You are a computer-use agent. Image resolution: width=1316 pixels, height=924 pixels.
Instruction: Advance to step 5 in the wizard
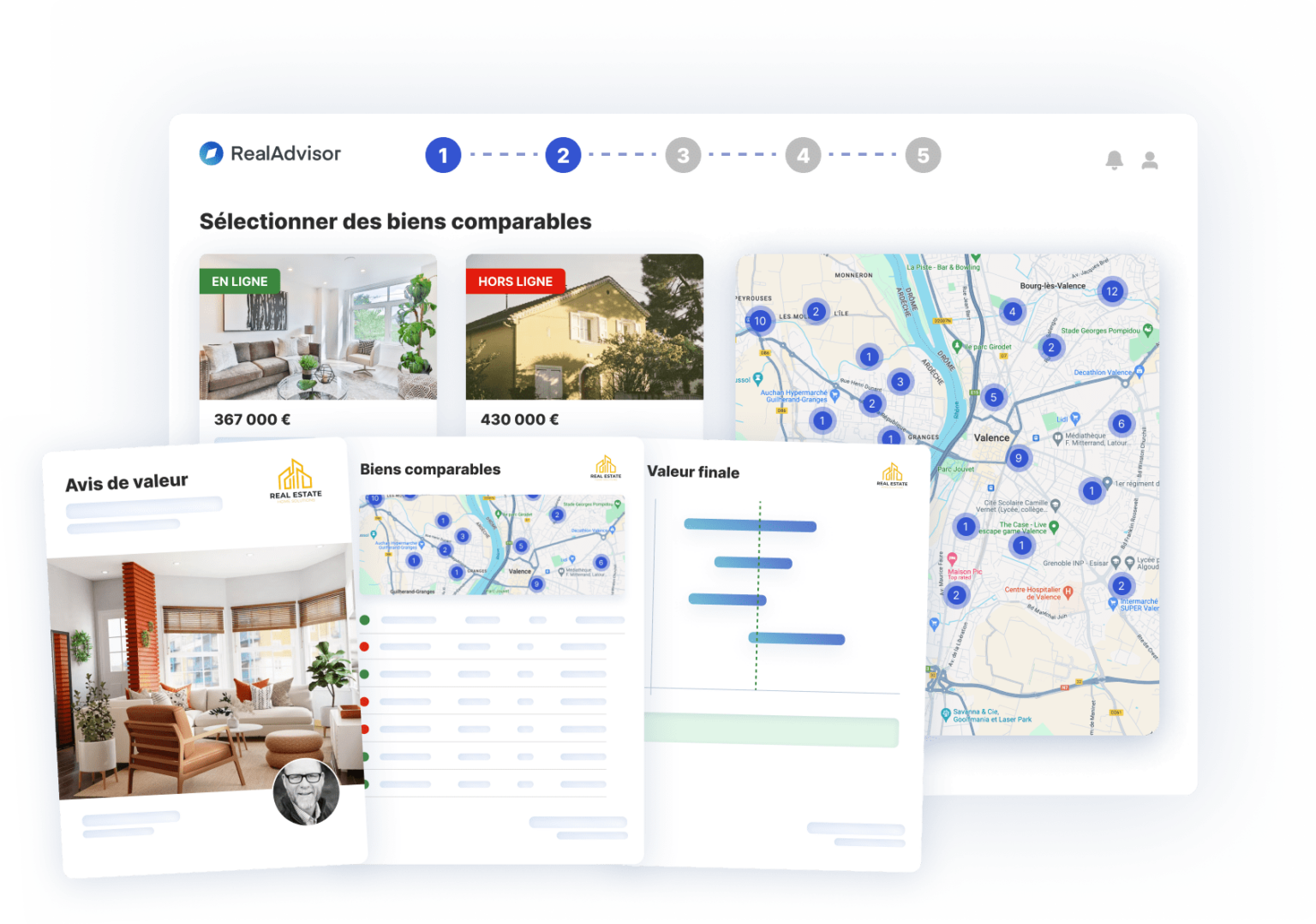(923, 155)
